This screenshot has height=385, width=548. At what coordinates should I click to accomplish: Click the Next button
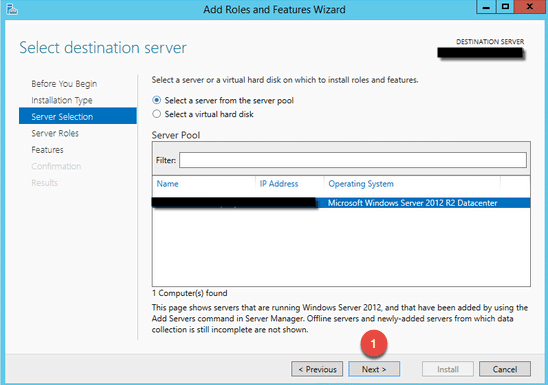click(x=374, y=369)
